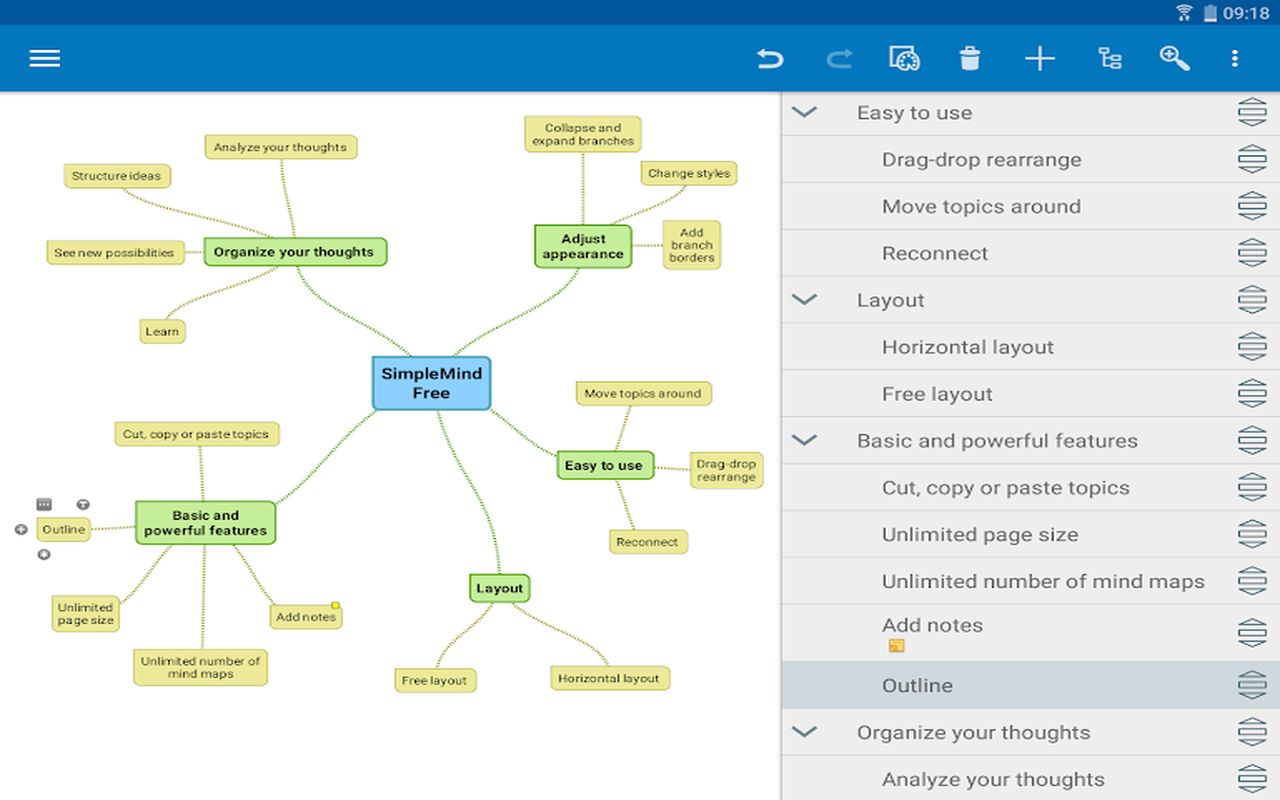Open the three-dot overflow menu
1280x800 pixels.
point(1235,59)
